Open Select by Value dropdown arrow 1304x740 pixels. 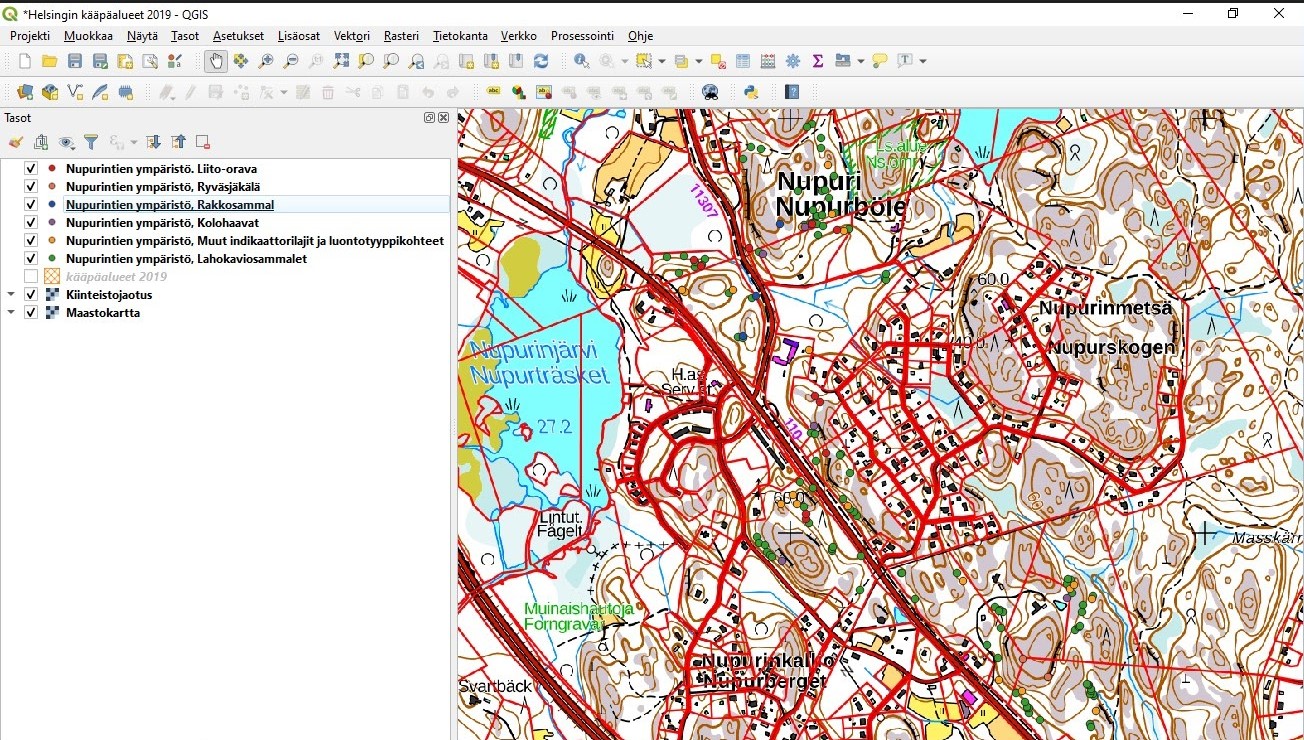[699, 61]
